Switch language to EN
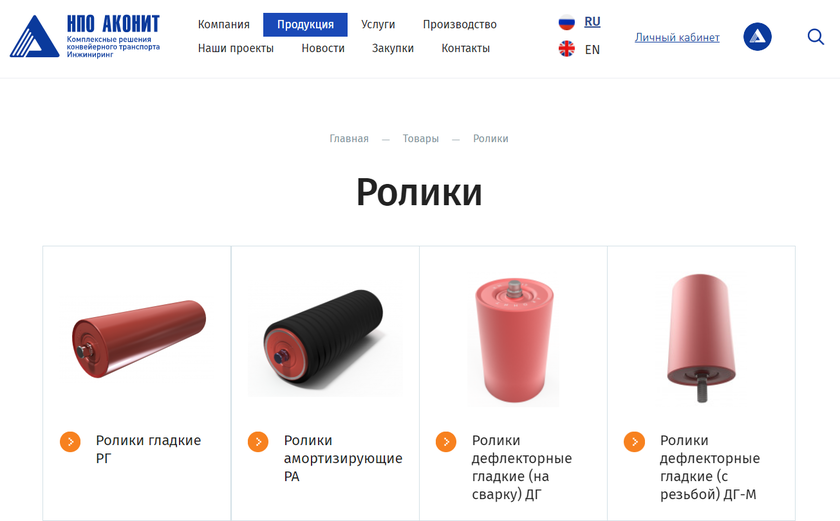Screen dimensions: 840x521 click(592, 50)
